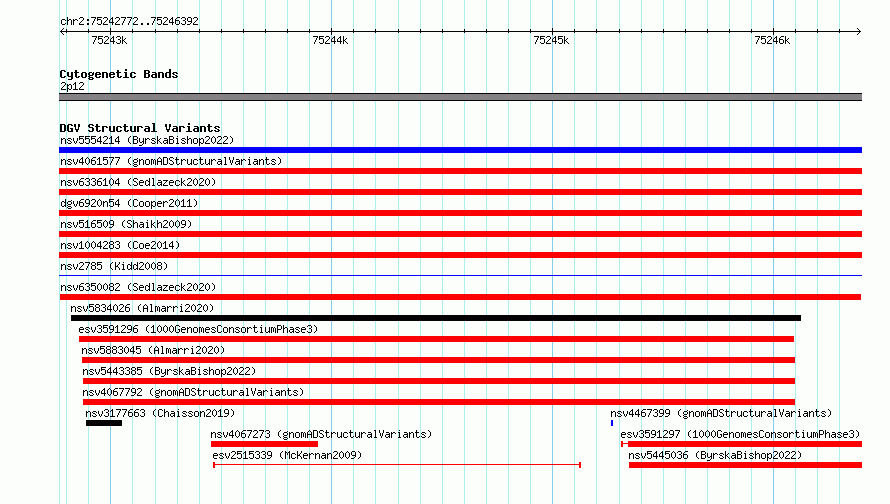Click the DGV Structural Variants track title
890x504 pixels.
click(x=140, y=128)
